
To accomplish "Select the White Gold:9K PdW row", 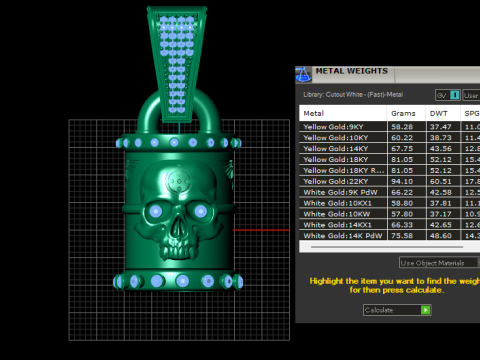I will click(x=390, y=192).
